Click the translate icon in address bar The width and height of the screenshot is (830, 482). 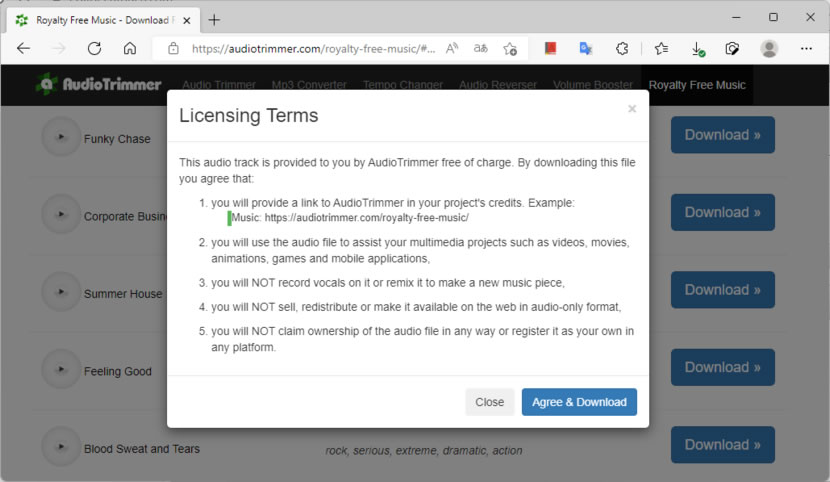[x=481, y=49]
